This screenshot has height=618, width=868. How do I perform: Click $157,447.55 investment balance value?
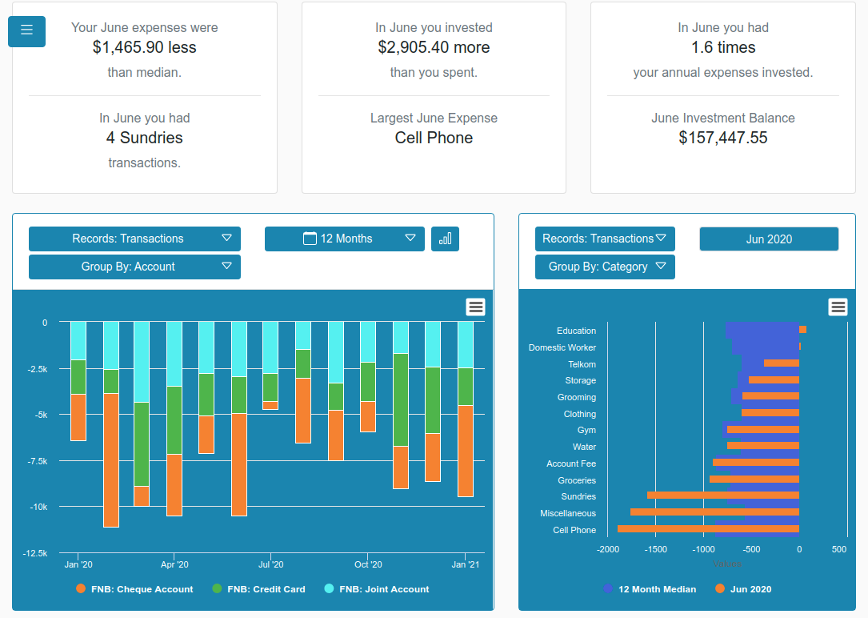point(723,137)
